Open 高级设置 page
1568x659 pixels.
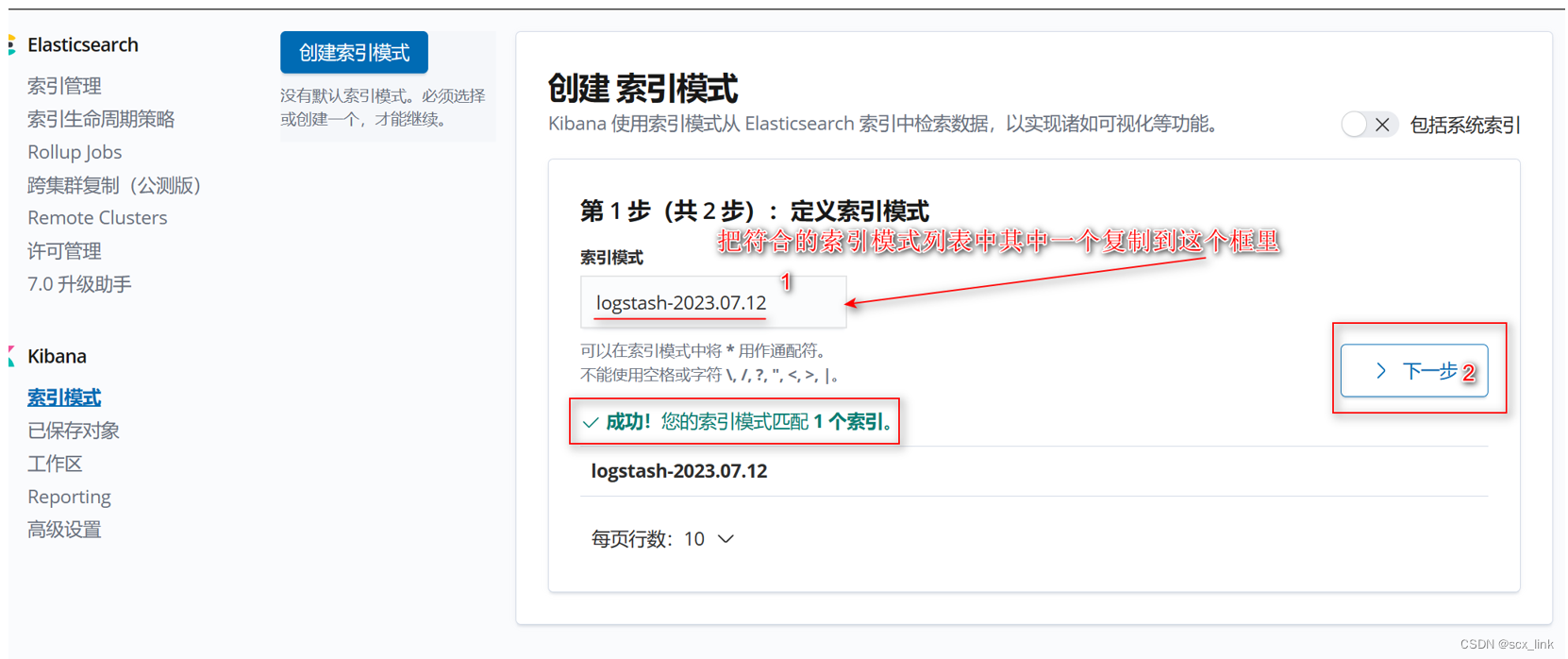coord(64,530)
